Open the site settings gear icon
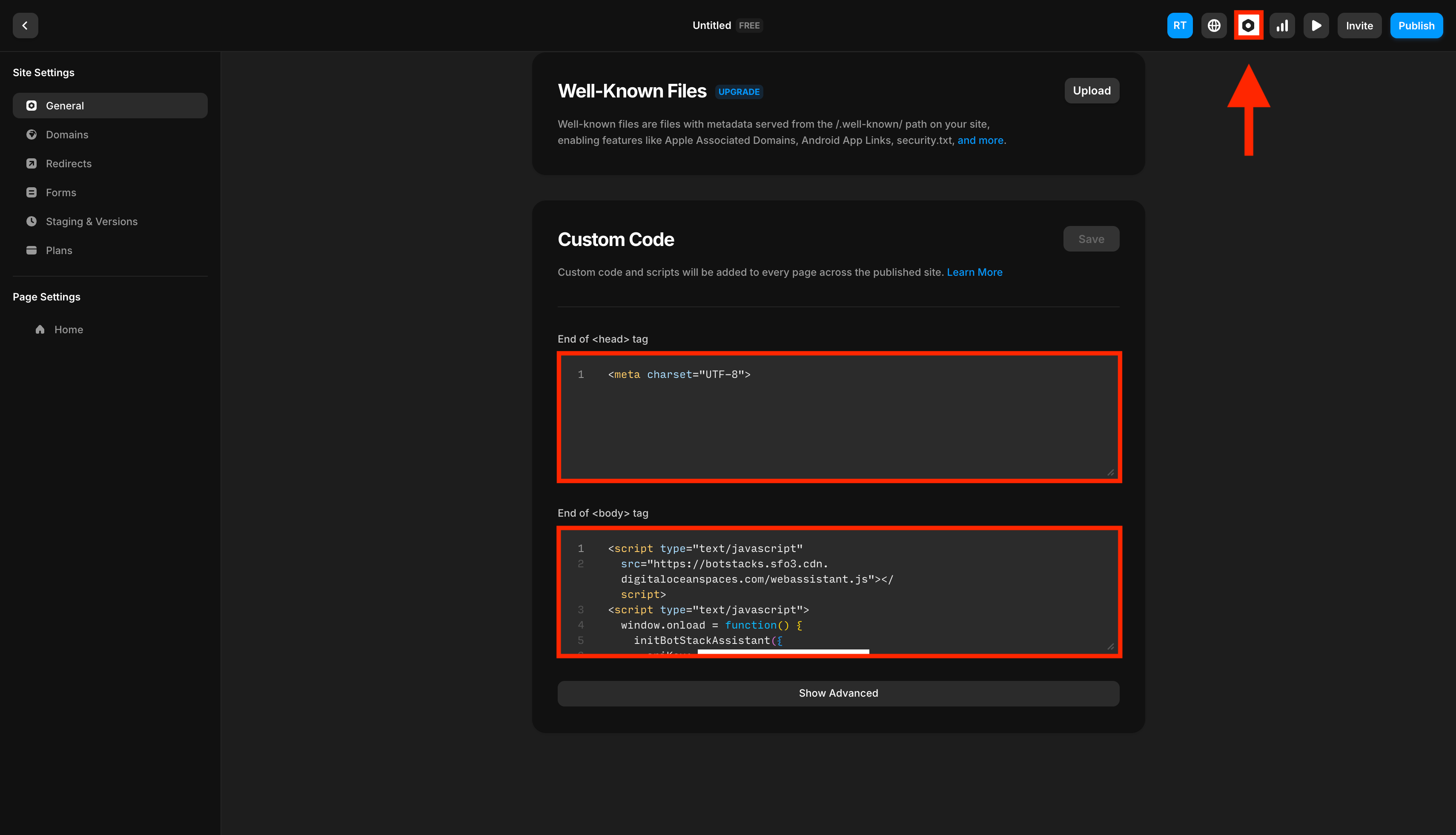1456x835 pixels. click(1248, 25)
